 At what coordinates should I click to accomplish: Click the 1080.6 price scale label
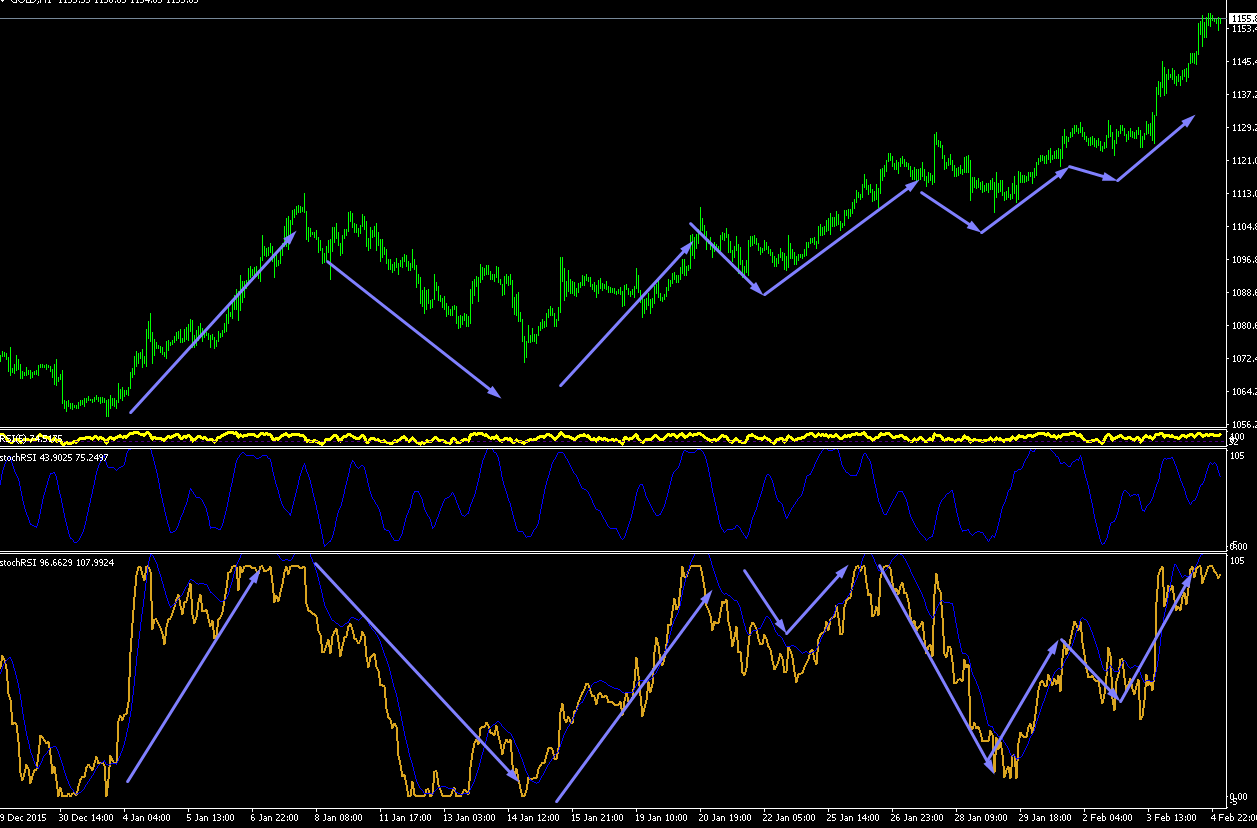click(1244, 326)
